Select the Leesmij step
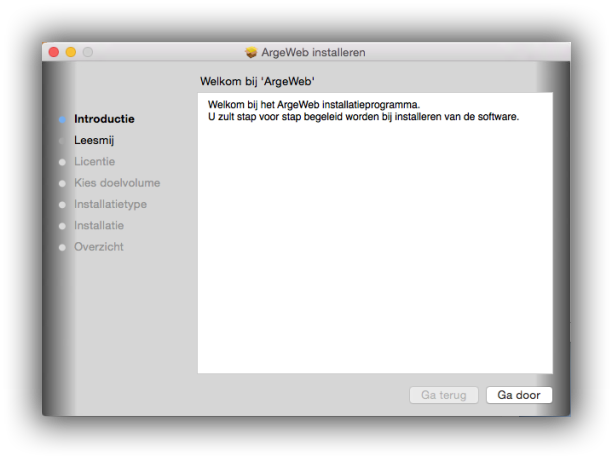 tap(94, 140)
